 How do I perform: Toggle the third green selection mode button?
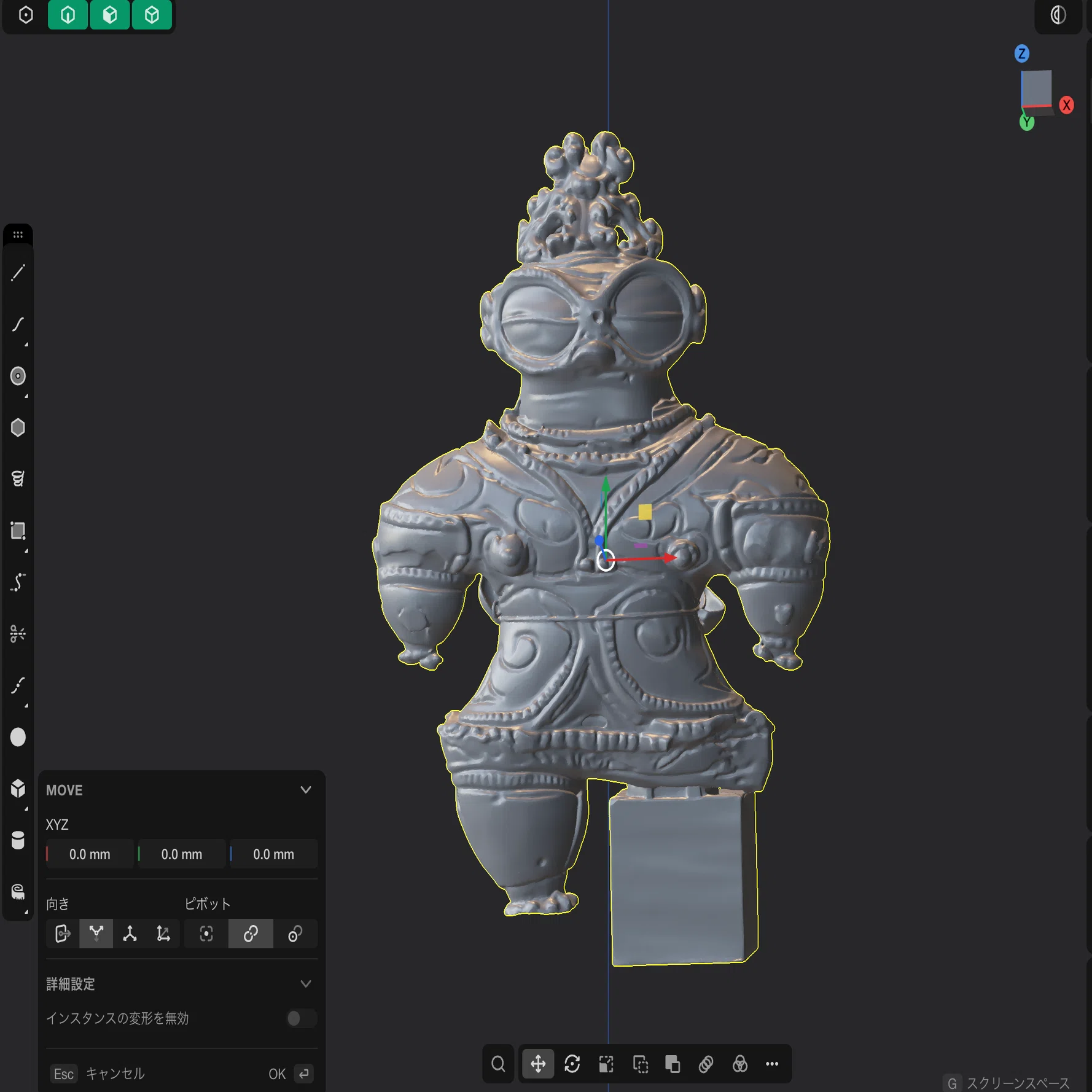(x=152, y=15)
